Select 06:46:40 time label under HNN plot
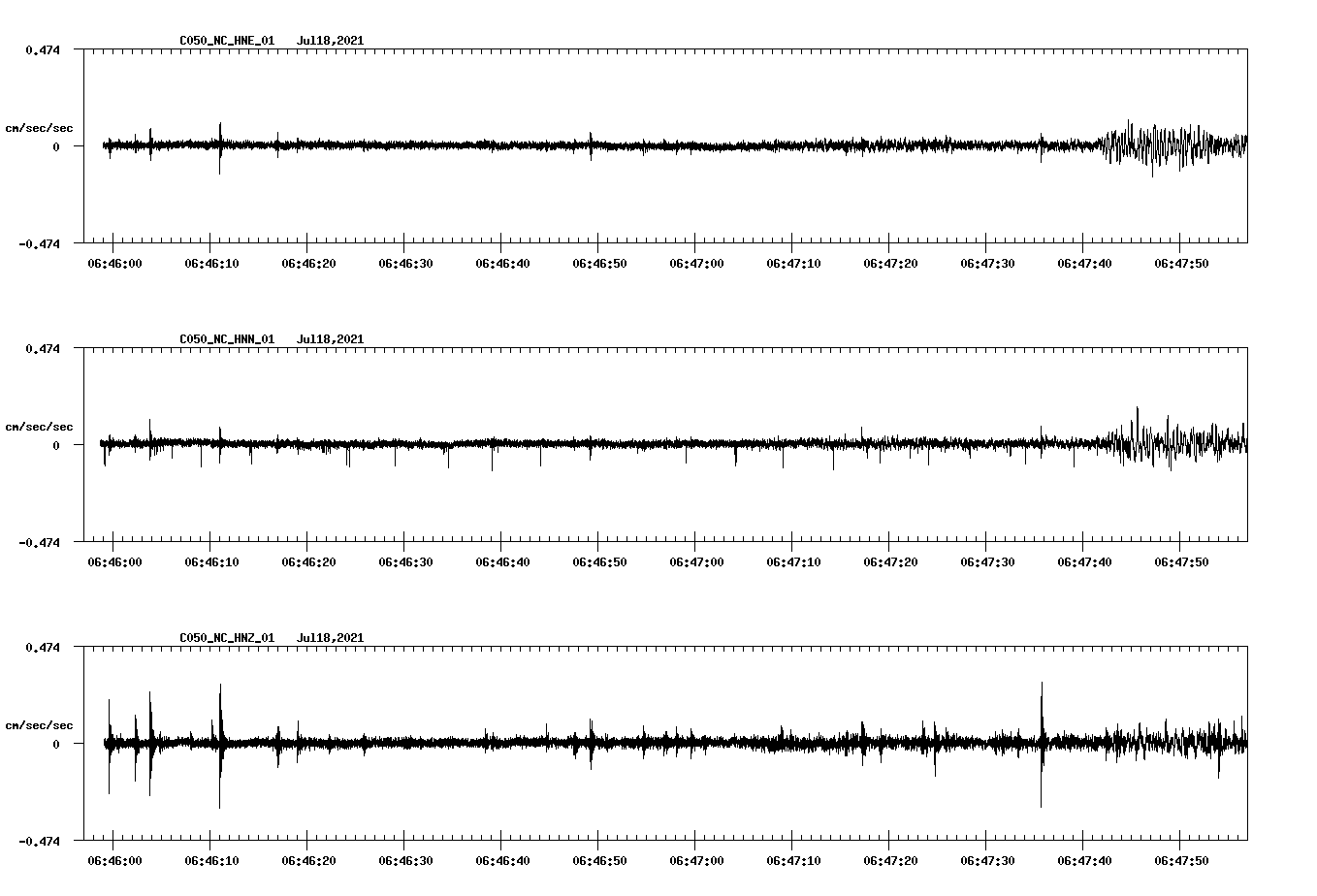Image resolution: width=1317 pixels, height=896 pixels. click(502, 562)
